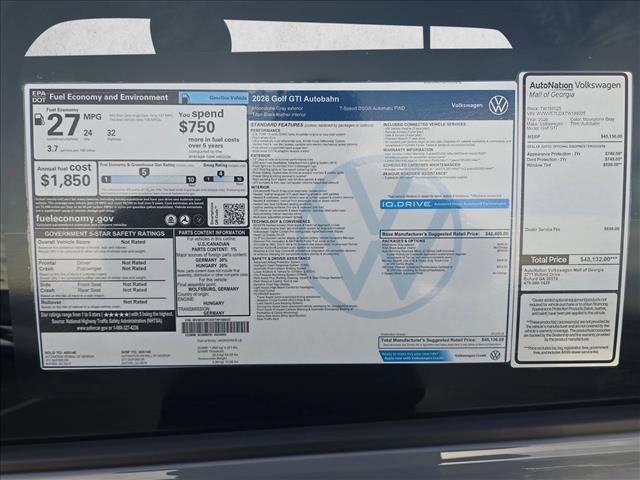Image resolution: width=640 pixels, height=480 pixels.
Task: Click the EPA seal icon next to fueleconomy.gov
Action: [x=171, y=220]
